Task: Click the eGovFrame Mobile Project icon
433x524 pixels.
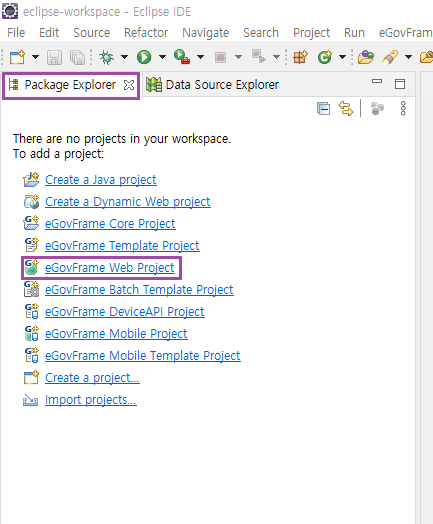Action: 32,333
